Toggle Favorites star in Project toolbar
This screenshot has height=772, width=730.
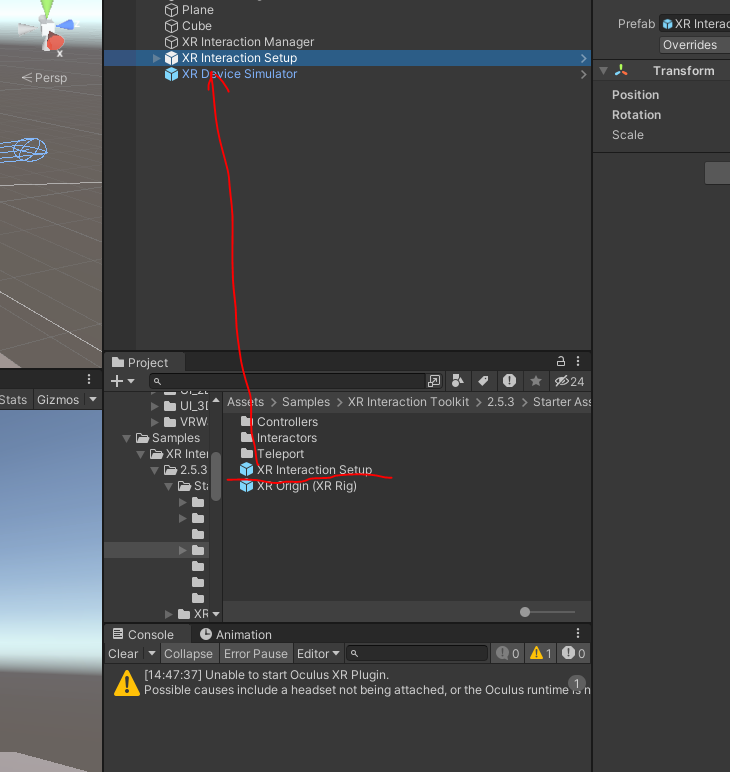[536, 381]
